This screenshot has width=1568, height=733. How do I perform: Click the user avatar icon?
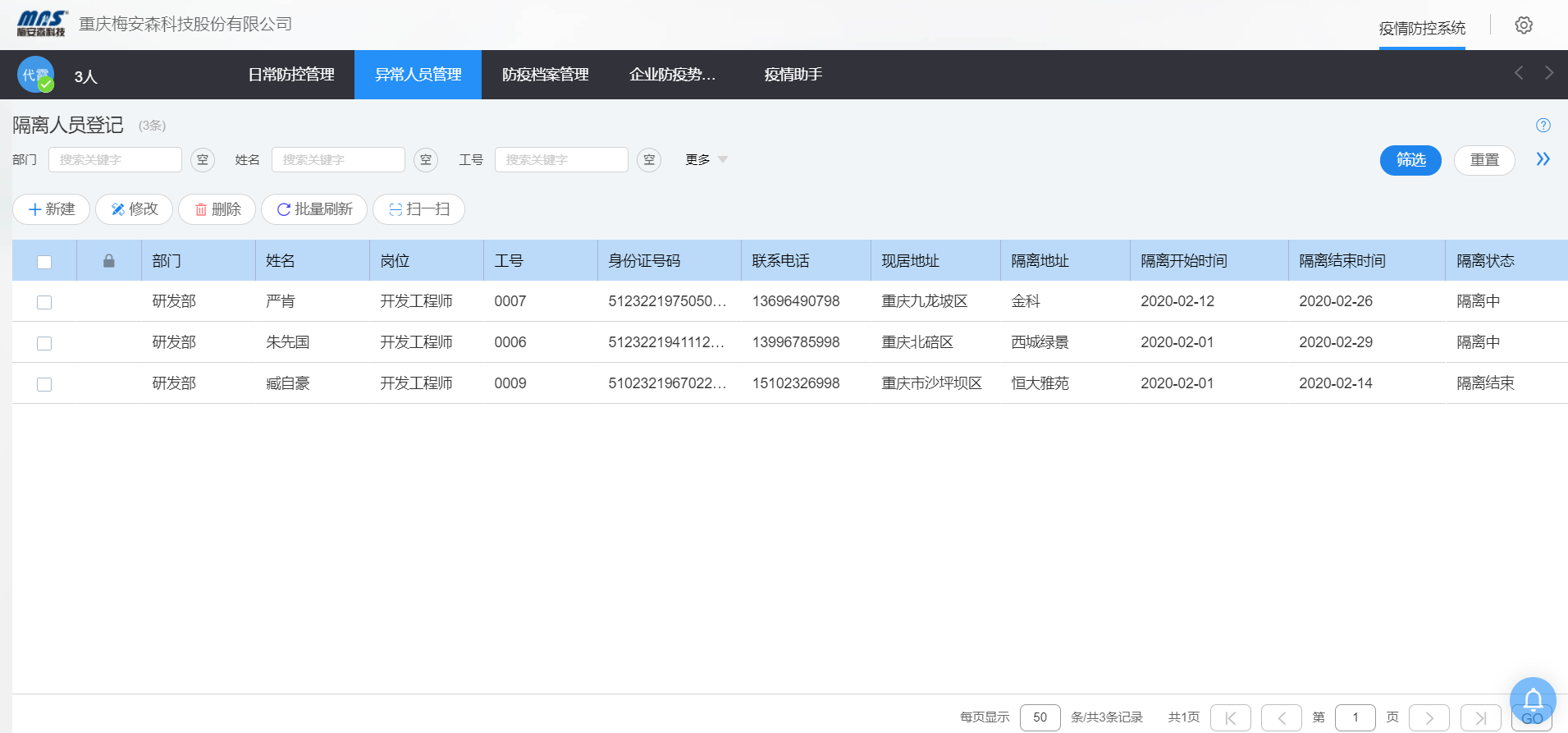(x=36, y=75)
